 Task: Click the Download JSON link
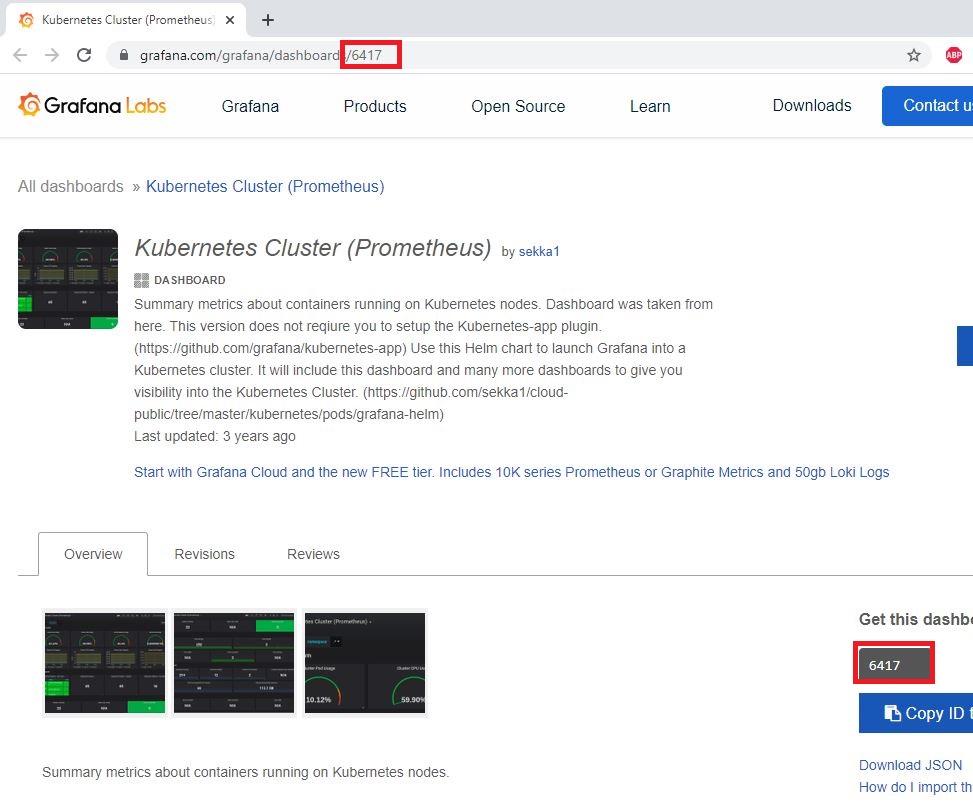(x=909, y=765)
